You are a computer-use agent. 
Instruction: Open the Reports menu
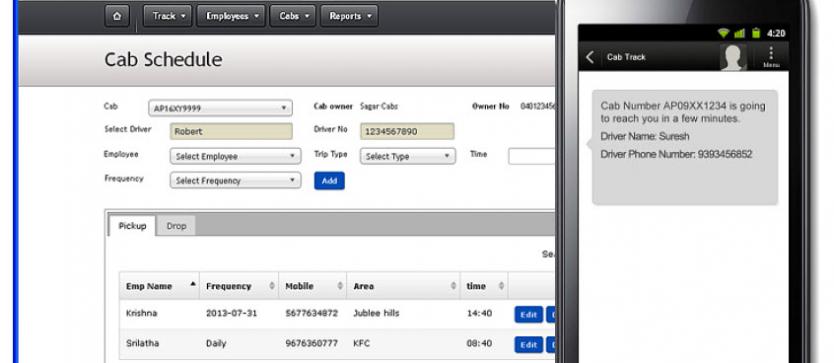pyautogui.click(x=349, y=16)
